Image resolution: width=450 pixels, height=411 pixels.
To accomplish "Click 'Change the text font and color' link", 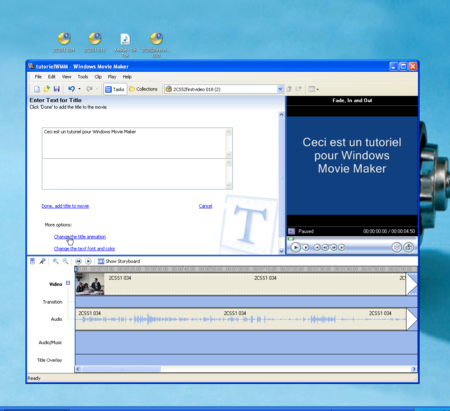I will tap(84, 249).
